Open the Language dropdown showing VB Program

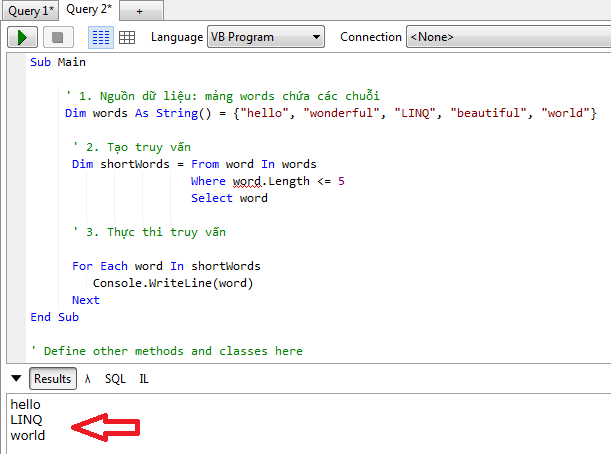click(266, 37)
